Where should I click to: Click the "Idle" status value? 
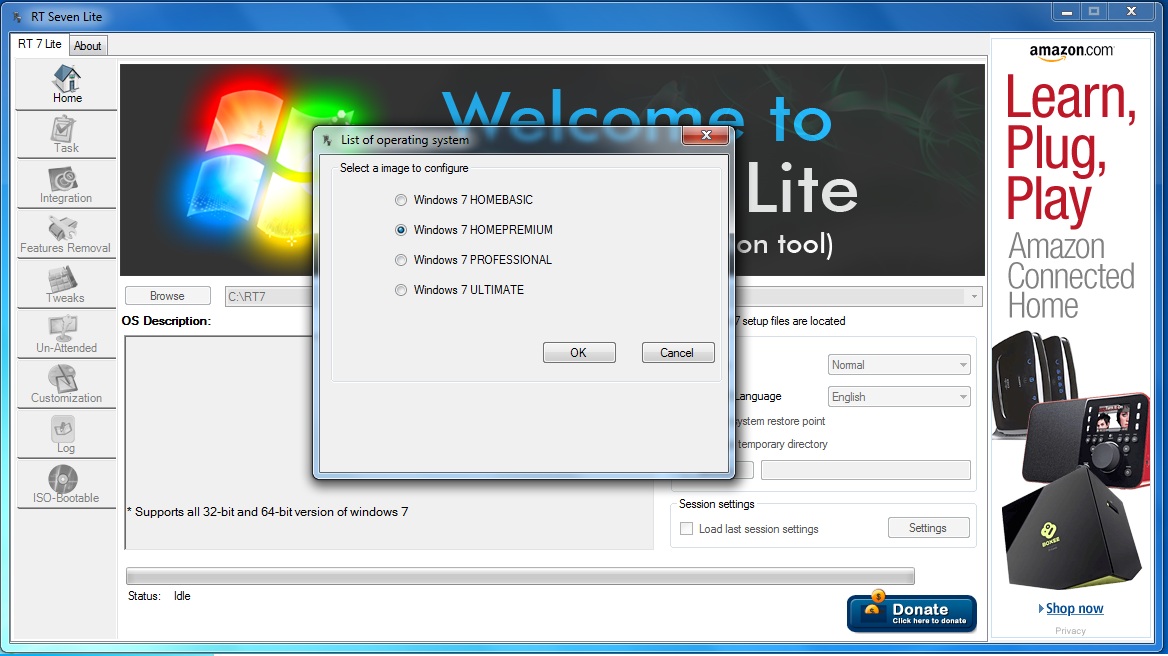click(182, 596)
